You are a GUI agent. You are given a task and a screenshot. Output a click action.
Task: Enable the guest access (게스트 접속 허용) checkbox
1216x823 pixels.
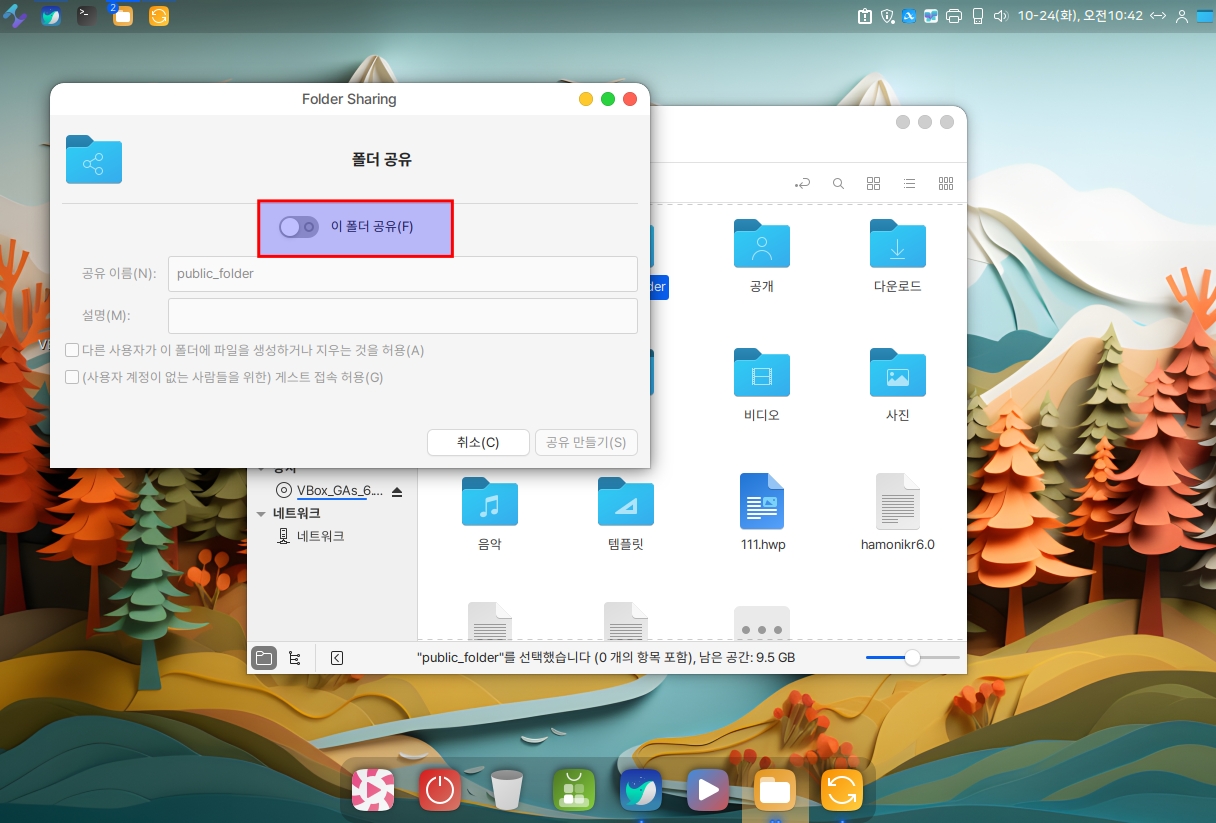click(72, 377)
